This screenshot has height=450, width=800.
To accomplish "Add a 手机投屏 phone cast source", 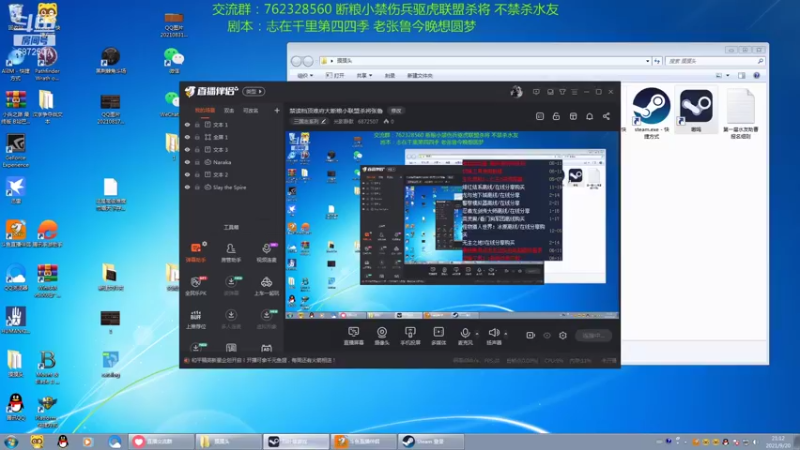I will (x=410, y=336).
